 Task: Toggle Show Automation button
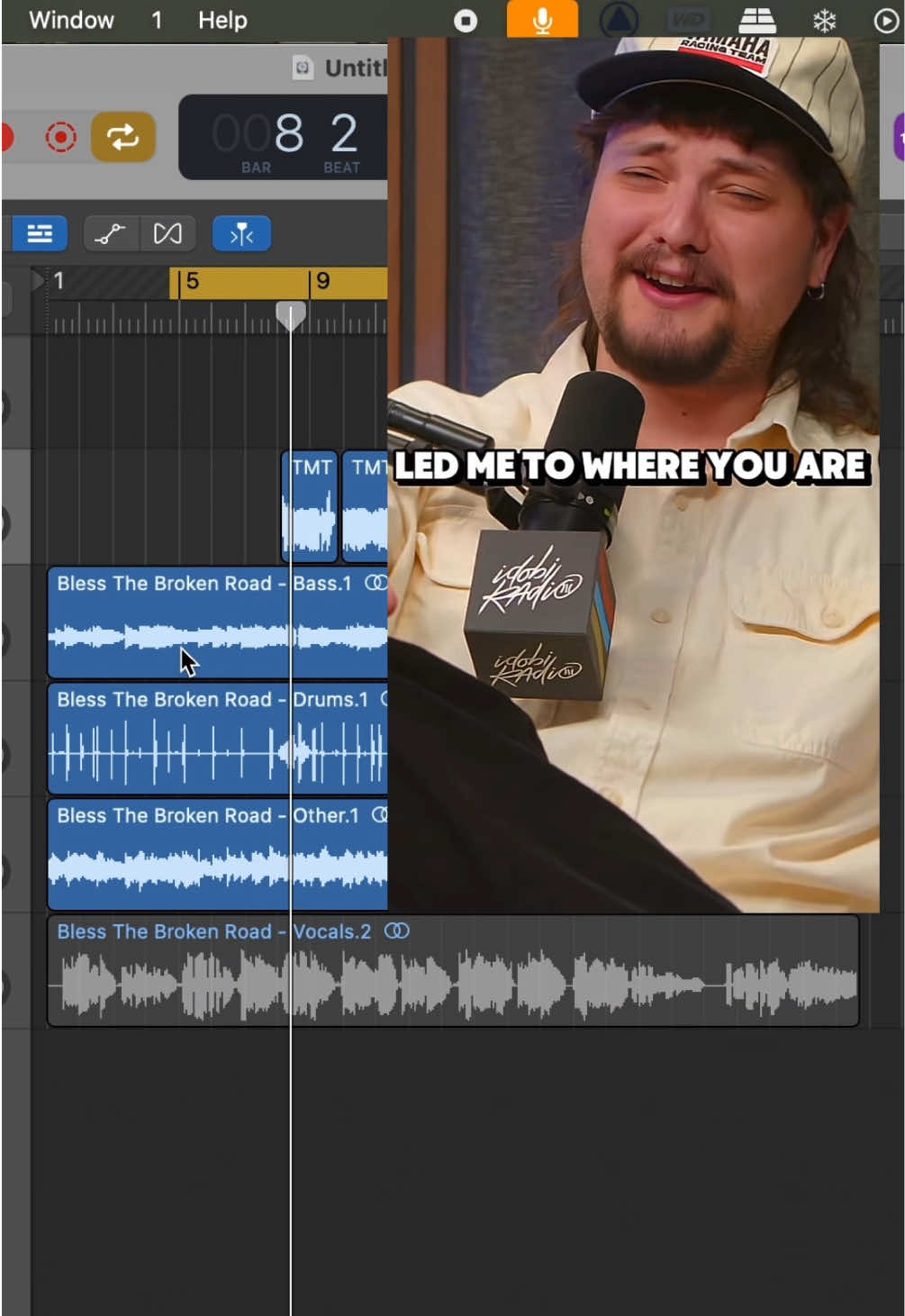click(x=110, y=234)
